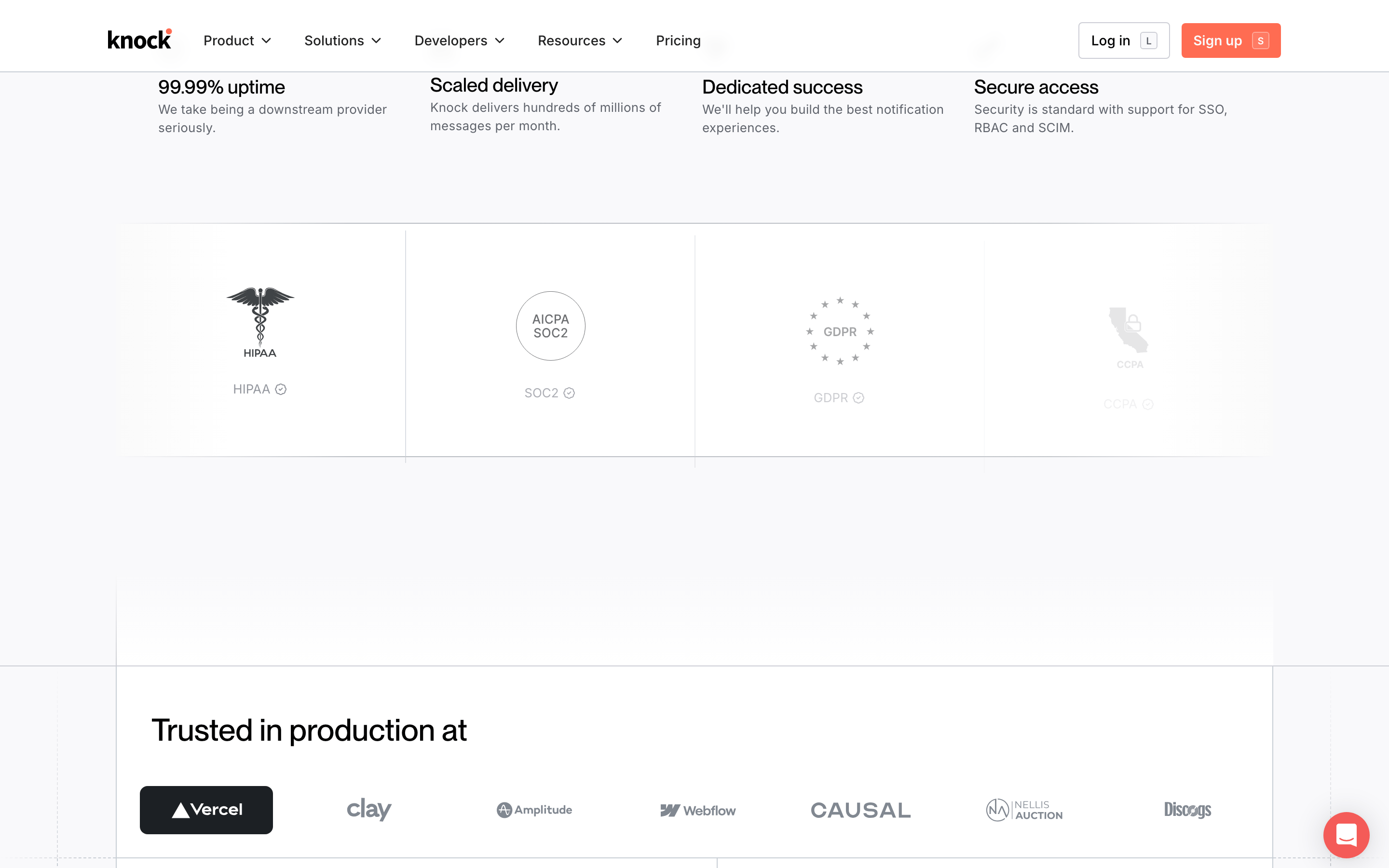Click the GDPR stars badge
The image size is (1389, 868).
tap(840, 331)
